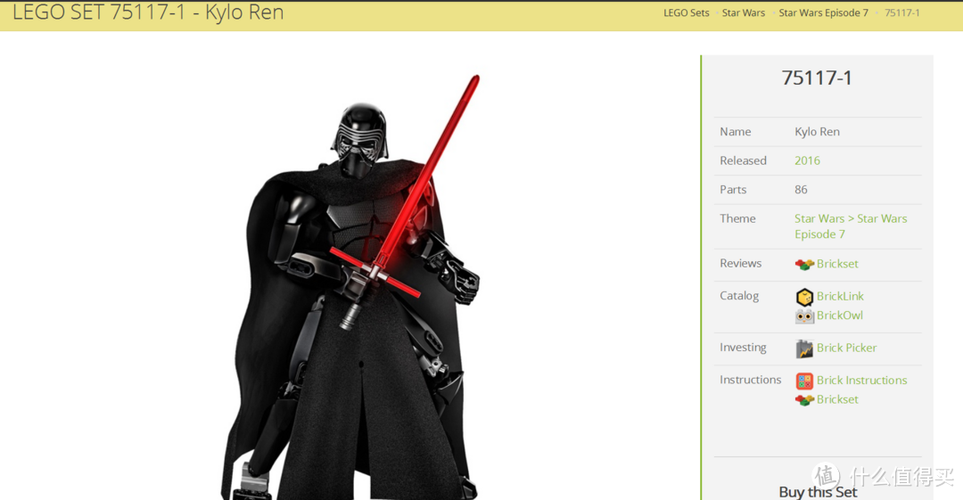Open the Star Wars theme link in details panel
963x500 pixels.
pos(819,219)
